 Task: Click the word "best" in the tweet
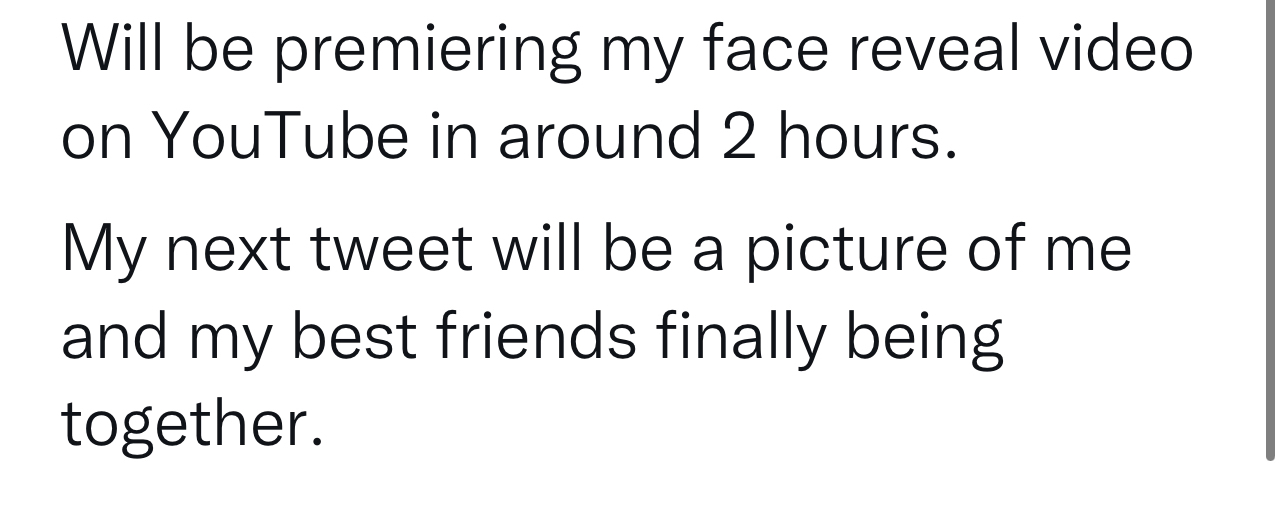[x=354, y=336]
